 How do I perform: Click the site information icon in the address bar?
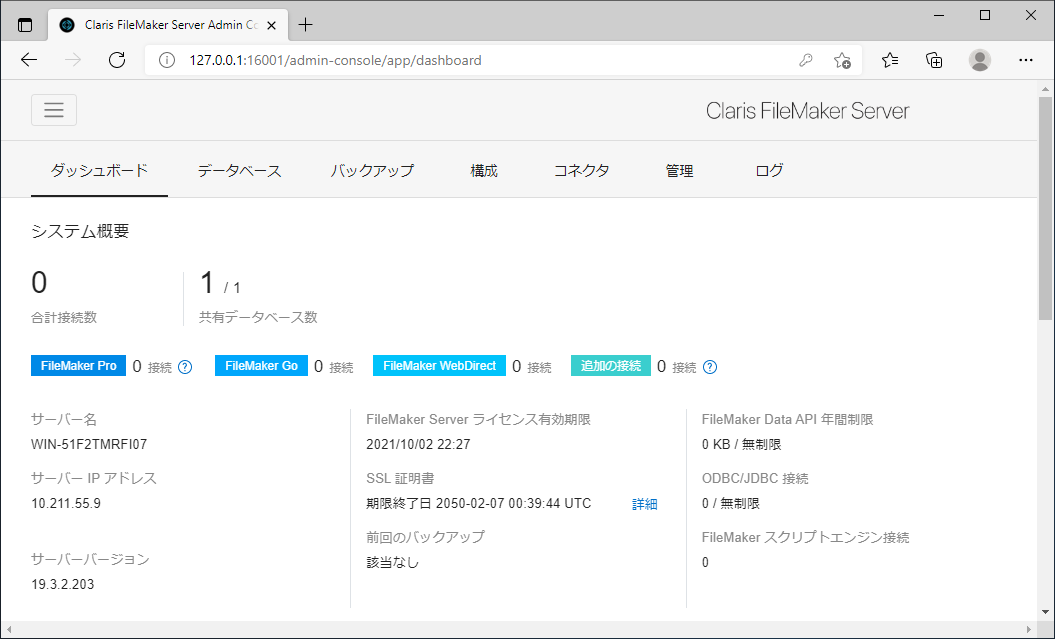tap(166, 60)
